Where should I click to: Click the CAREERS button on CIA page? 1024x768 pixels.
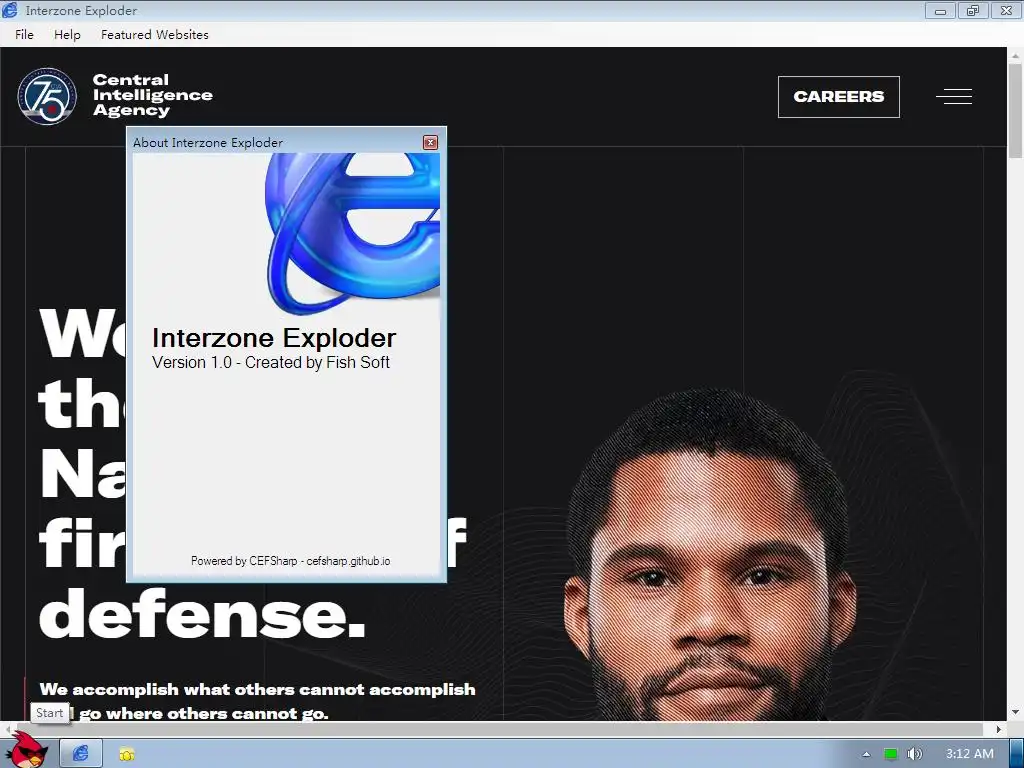[x=839, y=97]
